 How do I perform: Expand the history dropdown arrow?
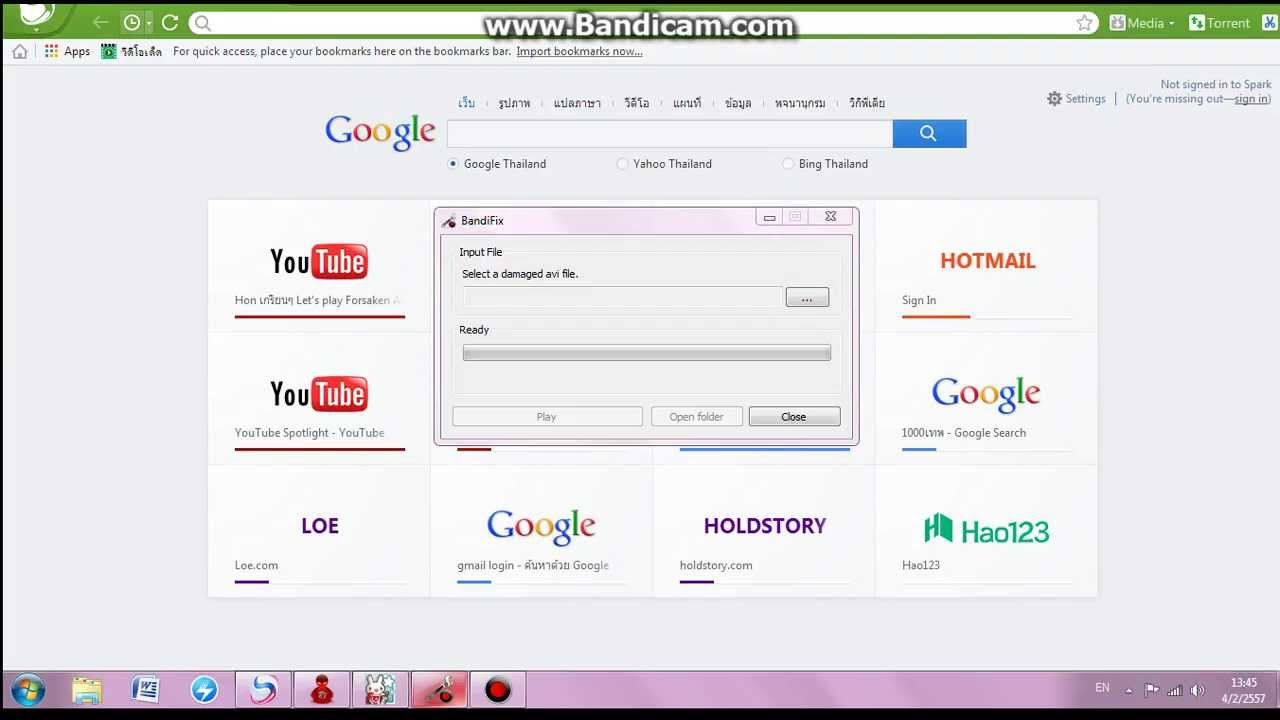(149, 23)
